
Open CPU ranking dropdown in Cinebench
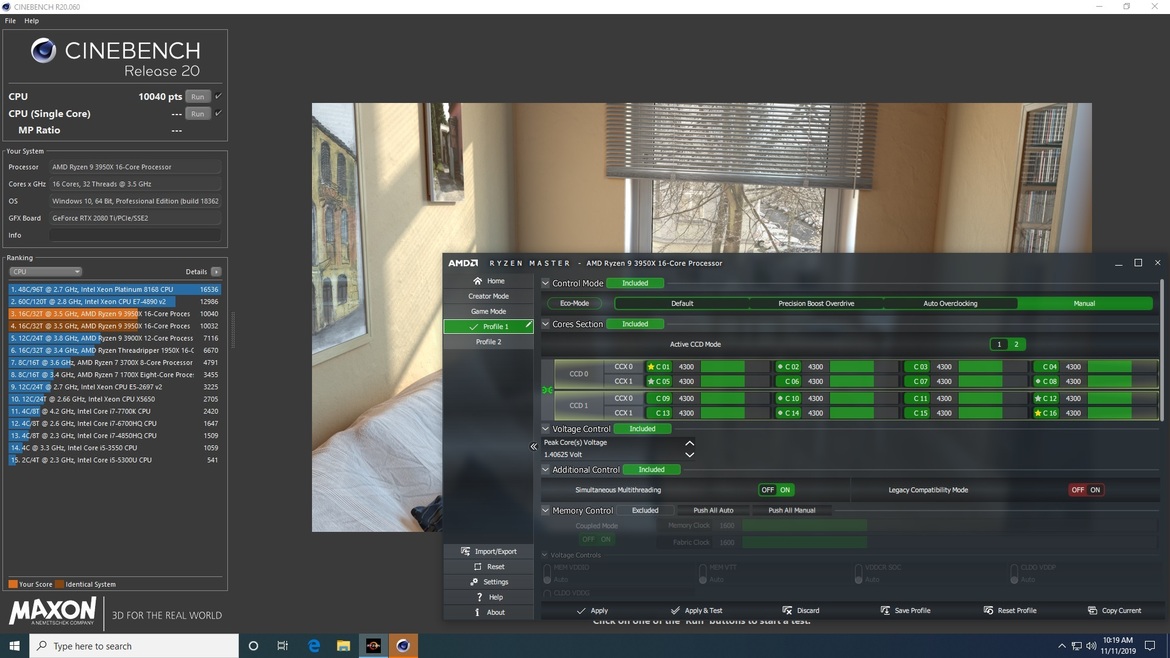pos(45,272)
